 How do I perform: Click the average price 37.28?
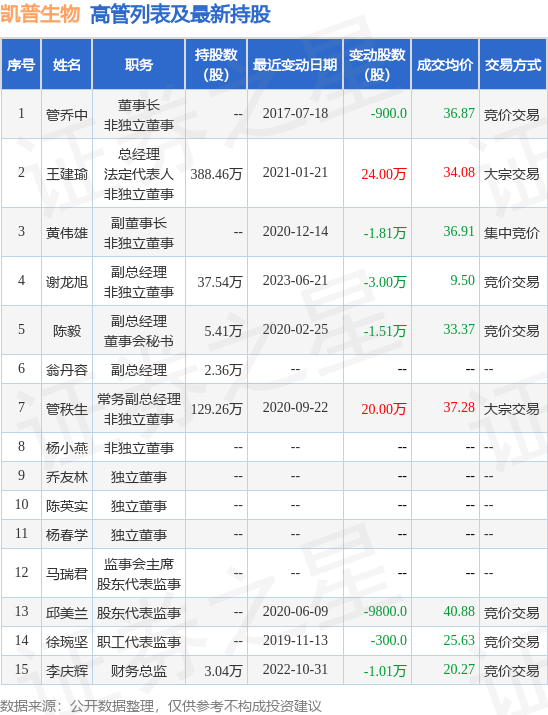tap(459, 407)
